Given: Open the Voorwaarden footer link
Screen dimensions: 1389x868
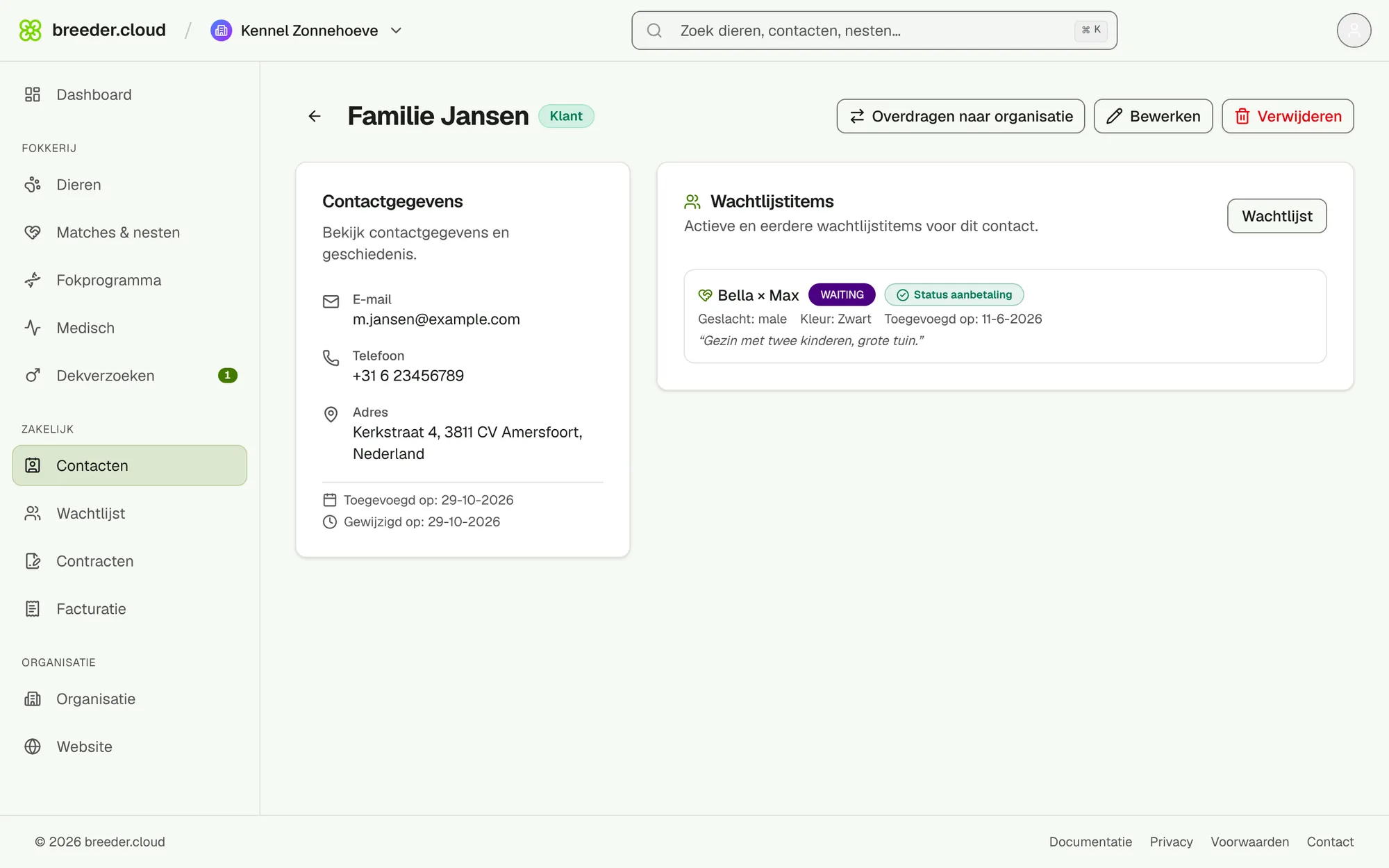Looking at the screenshot, I should pos(1249,842).
